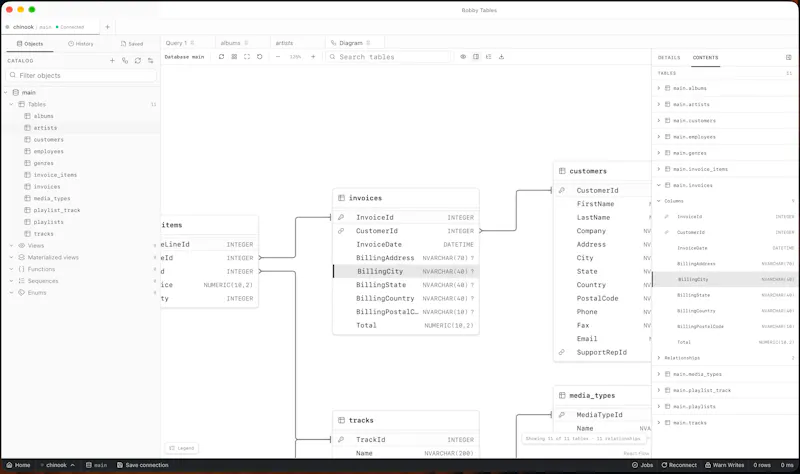Image resolution: width=800 pixels, height=474 pixels.
Task: Expand the Enums tree node
Action: coord(11,292)
